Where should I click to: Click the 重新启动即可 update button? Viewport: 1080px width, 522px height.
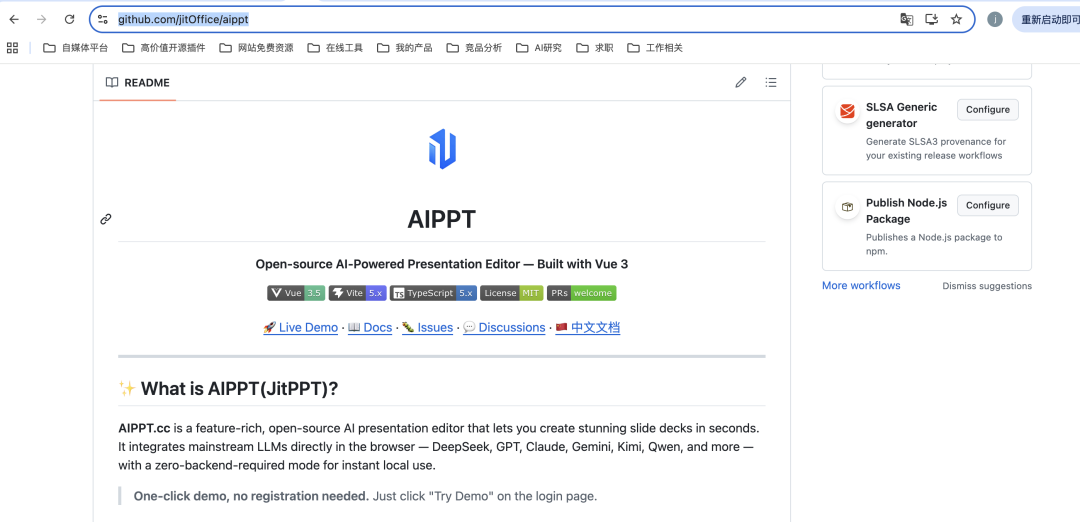[x=1046, y=19]
